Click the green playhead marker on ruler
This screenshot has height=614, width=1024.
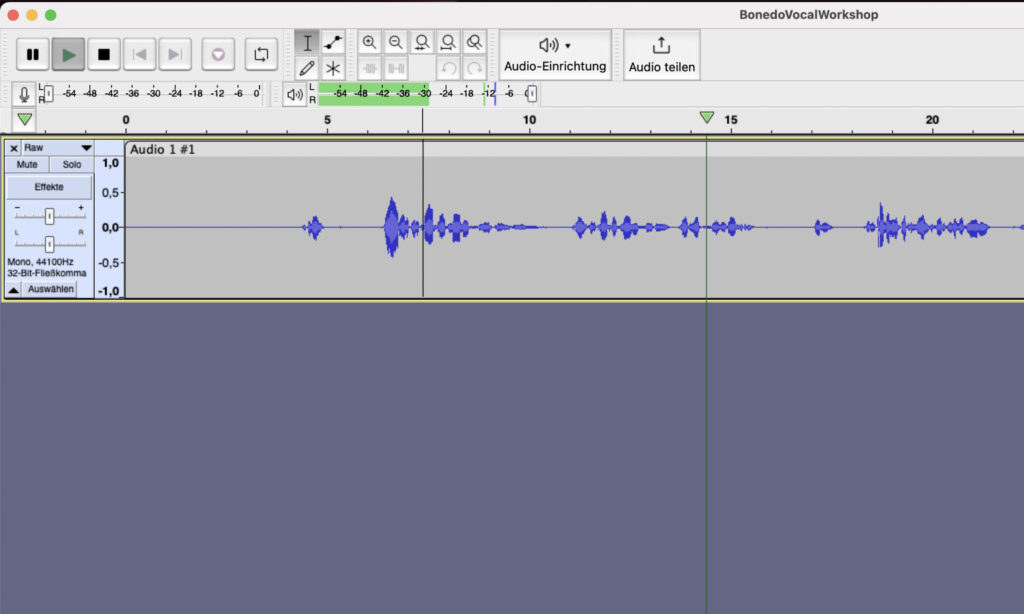707,118
